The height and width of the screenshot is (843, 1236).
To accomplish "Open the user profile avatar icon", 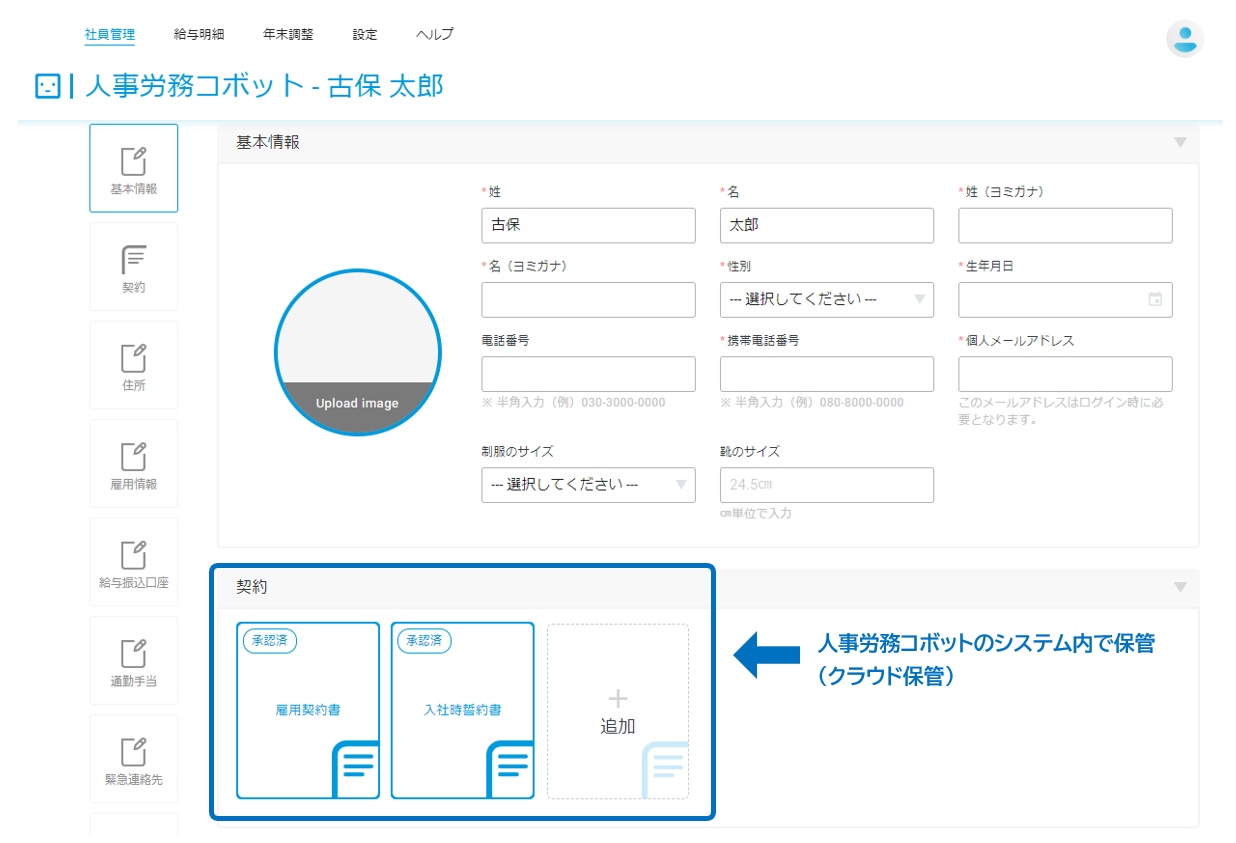I will tap(1184, 39).
